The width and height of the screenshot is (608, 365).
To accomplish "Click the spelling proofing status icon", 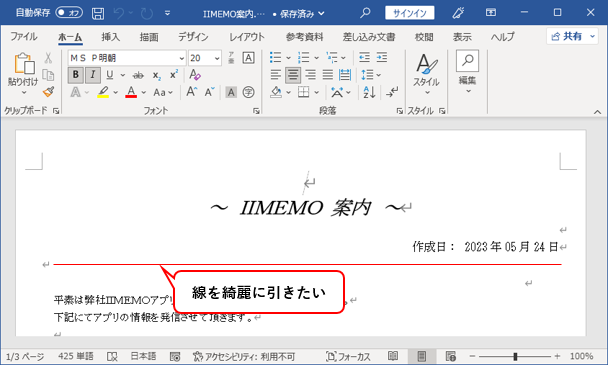I will point(112,356).
